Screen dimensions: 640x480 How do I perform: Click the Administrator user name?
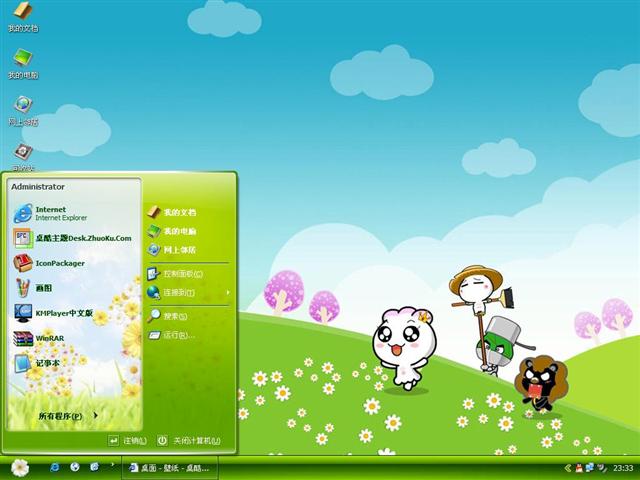point(38,187)
